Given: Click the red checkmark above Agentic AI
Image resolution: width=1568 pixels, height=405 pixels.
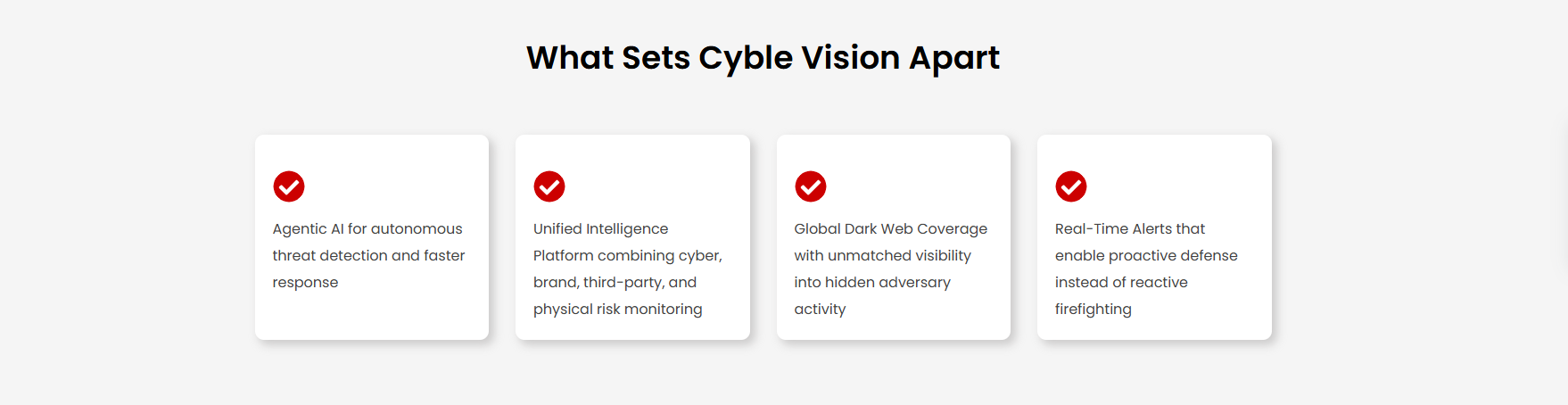Looking at the screenshot, I should [x=289, y=186].
